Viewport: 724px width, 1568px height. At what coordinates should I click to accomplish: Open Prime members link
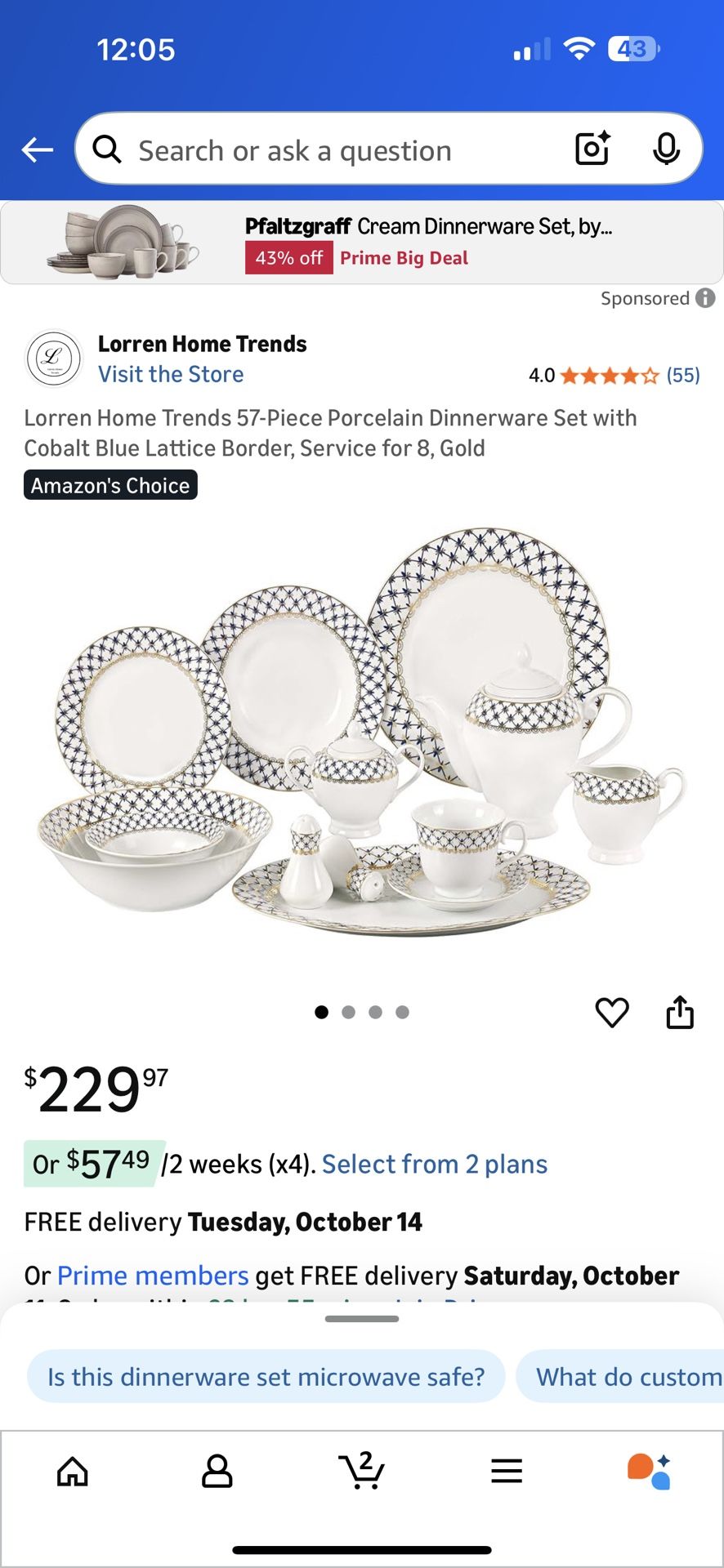point(153,1276)
